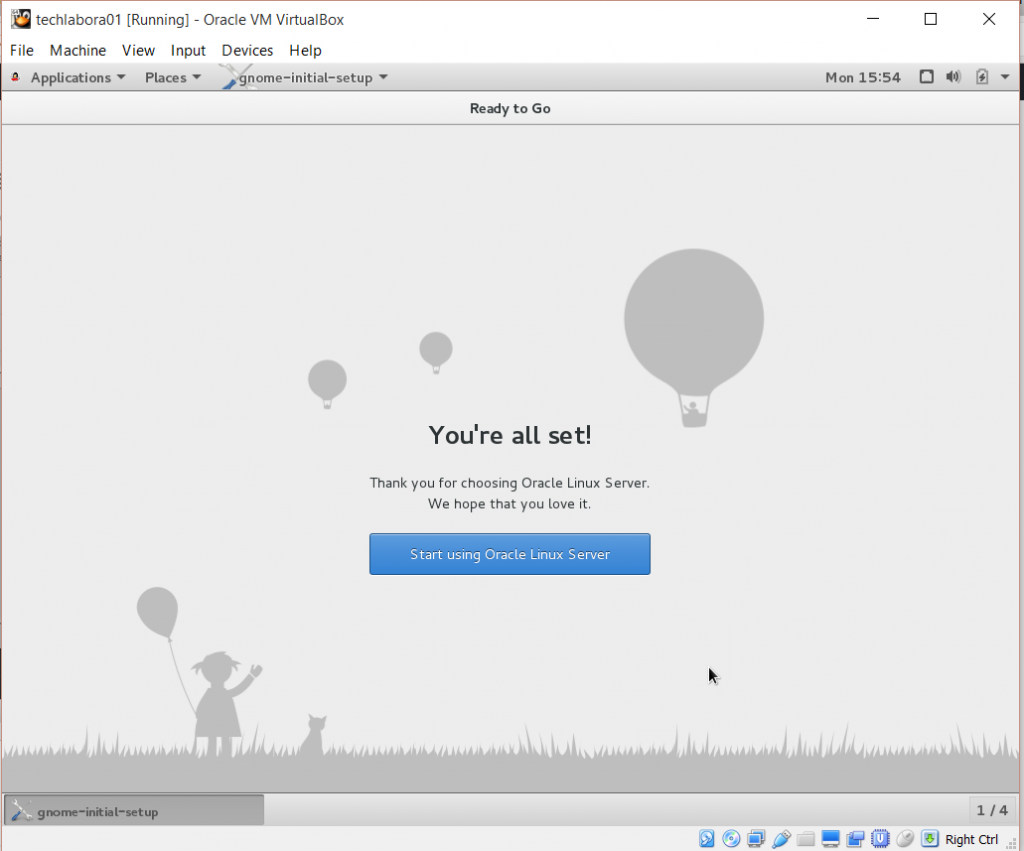The width and height of the screenshot is (1024, 851).
Task: Open the Input menu
Action: click(x=188, y=50)
